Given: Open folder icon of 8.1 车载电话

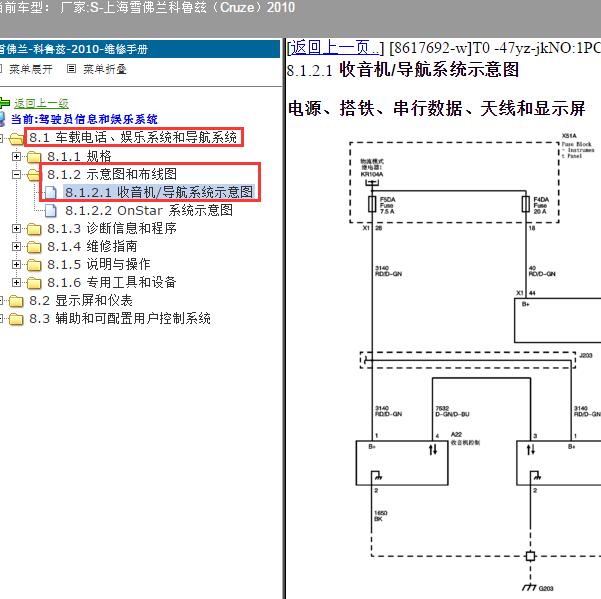Looking at the screenshot, I should [16, 138].
